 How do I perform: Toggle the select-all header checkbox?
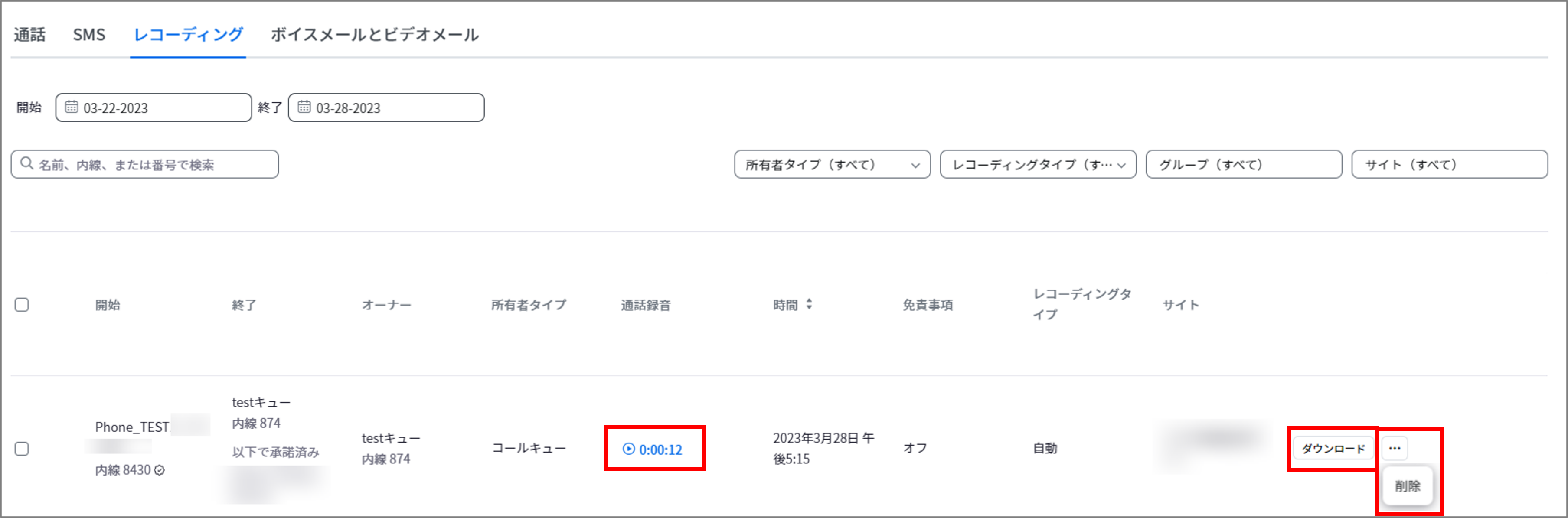(x=22, y=304)
